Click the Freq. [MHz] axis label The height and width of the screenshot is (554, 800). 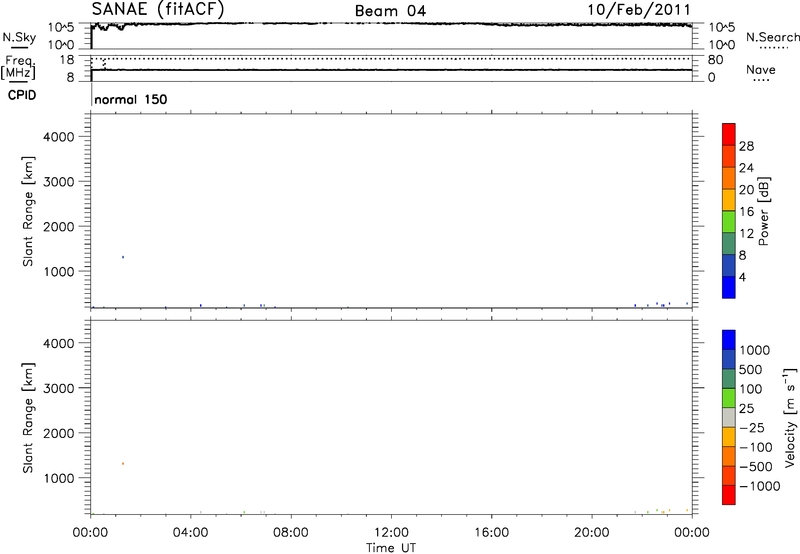click(19, 67)
